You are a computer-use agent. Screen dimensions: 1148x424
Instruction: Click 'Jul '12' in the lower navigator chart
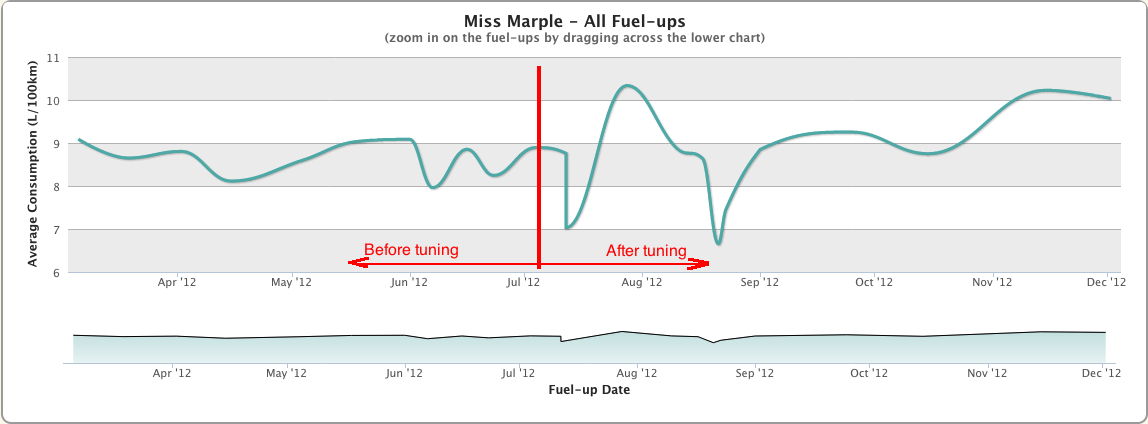pos(517,374)
